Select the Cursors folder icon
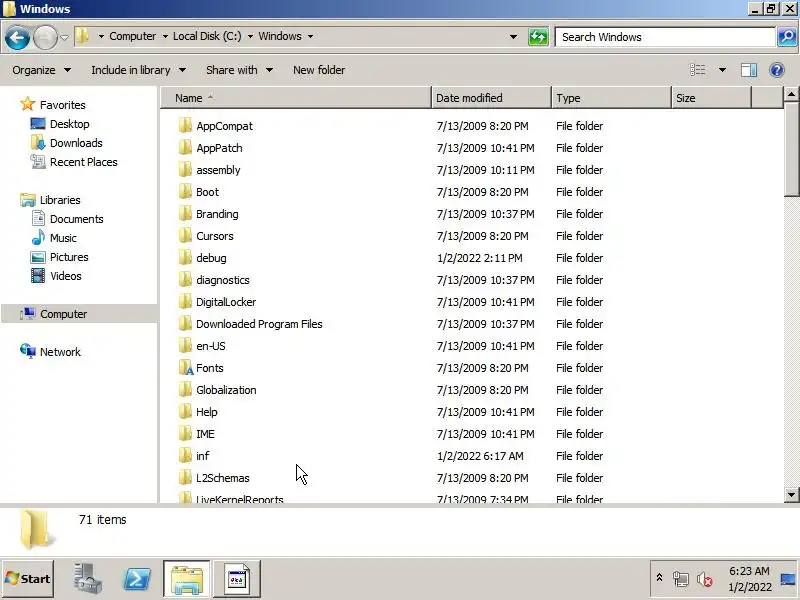 click(185, 235)
